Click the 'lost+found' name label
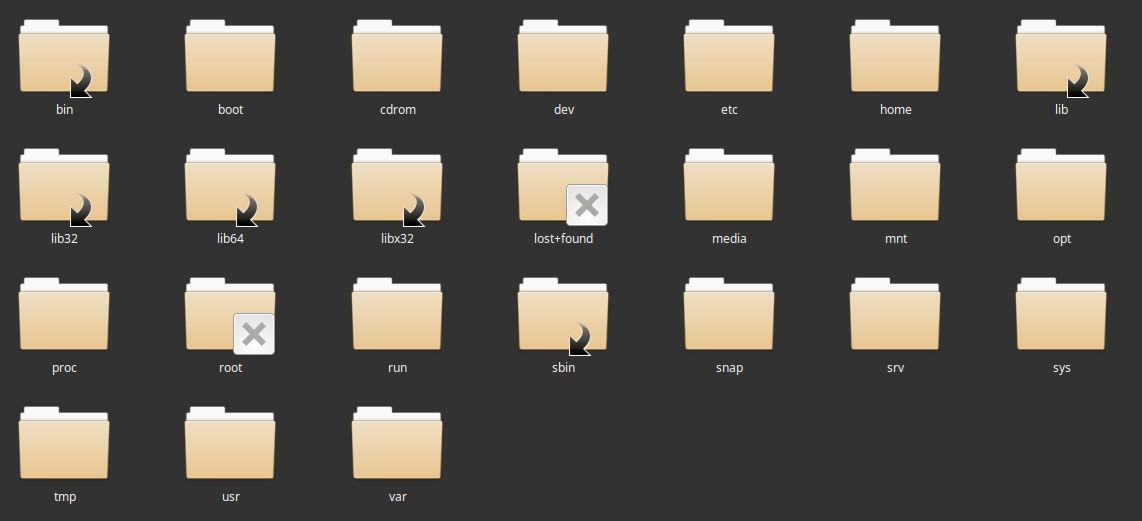Image resolution: width=1142 pixels, height=521 pixels. pos(563,238)
